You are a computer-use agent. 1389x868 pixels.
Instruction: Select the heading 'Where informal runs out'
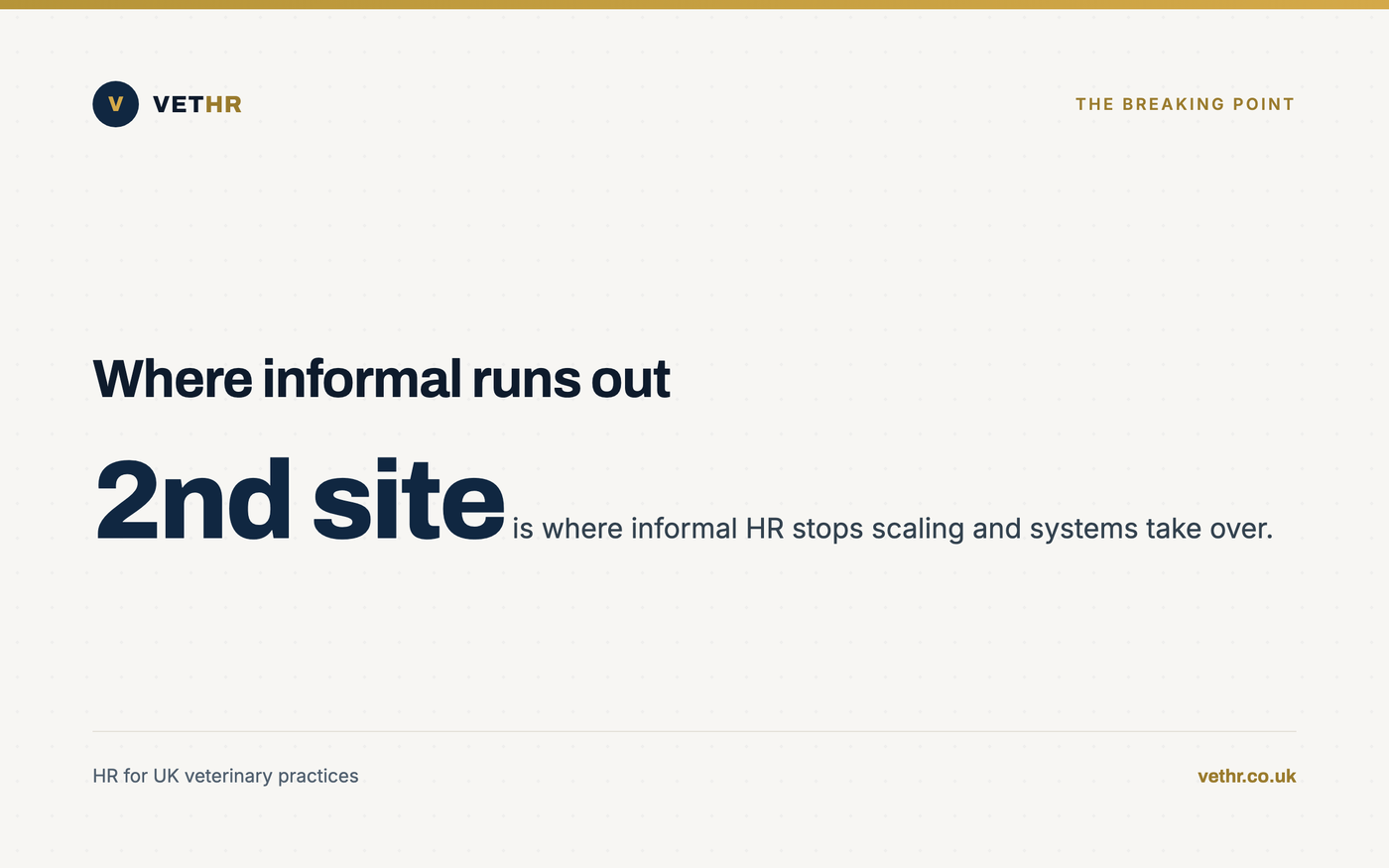tap(381, 379)
